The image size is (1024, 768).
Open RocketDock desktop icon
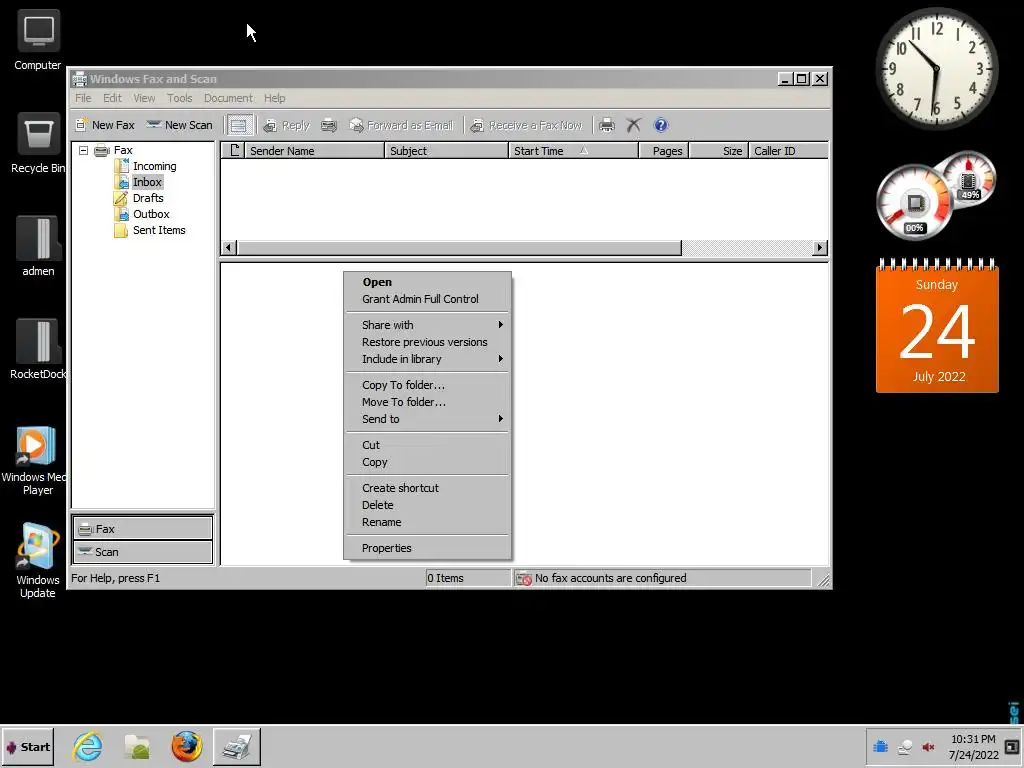pyautogui.click(x=38, y=349)
